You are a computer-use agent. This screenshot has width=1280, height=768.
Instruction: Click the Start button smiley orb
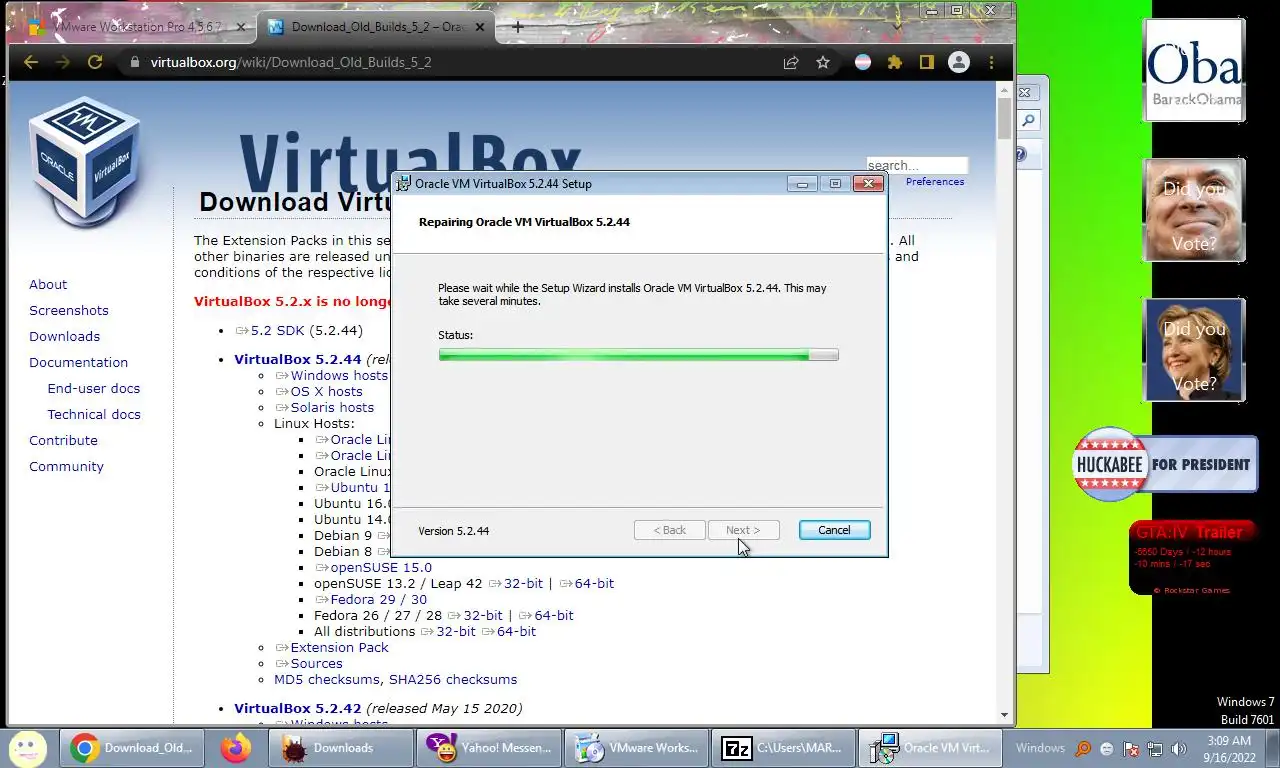click(x=27, y=747)
